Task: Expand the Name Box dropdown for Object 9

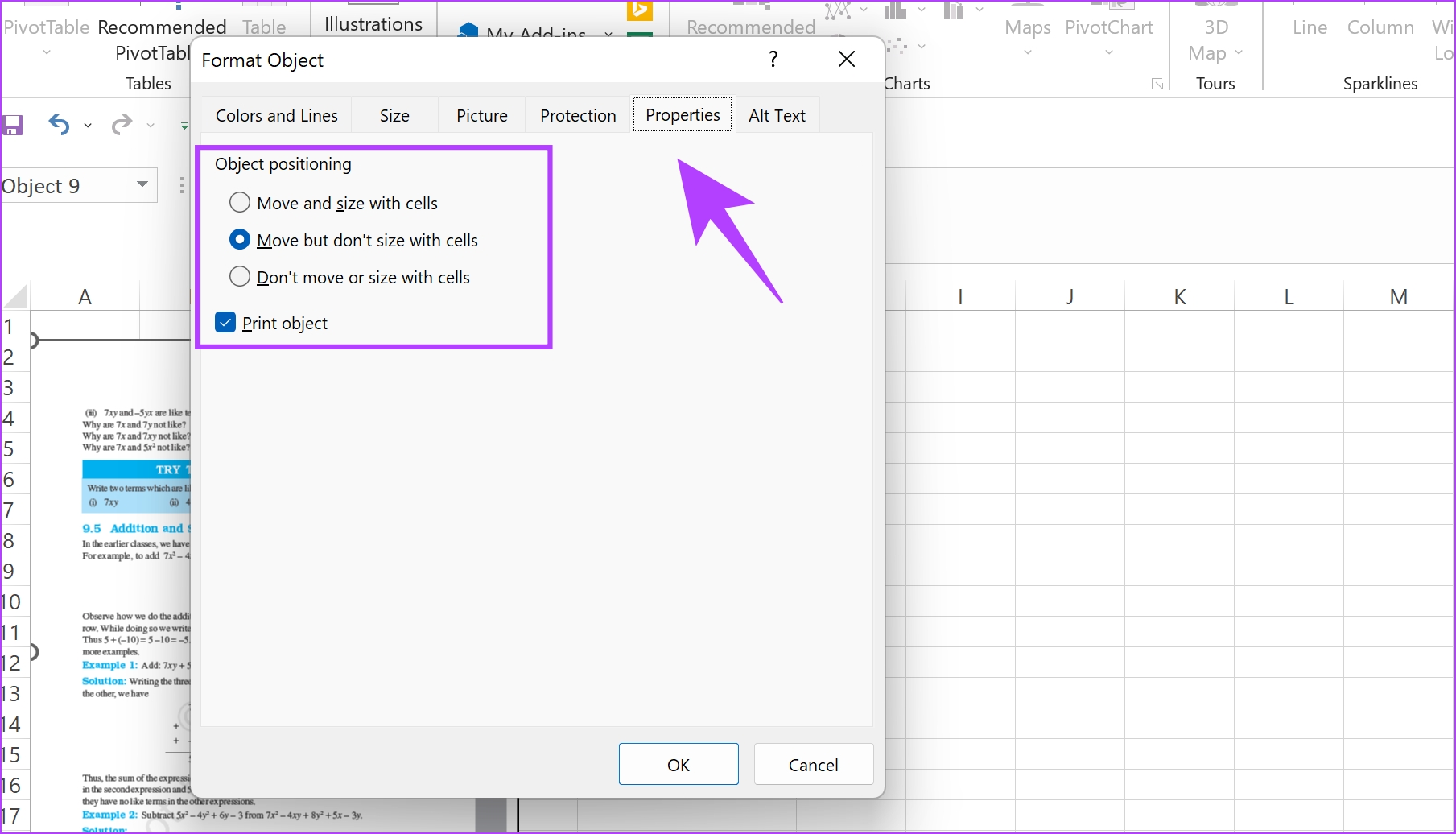Action: coord(142,185)
